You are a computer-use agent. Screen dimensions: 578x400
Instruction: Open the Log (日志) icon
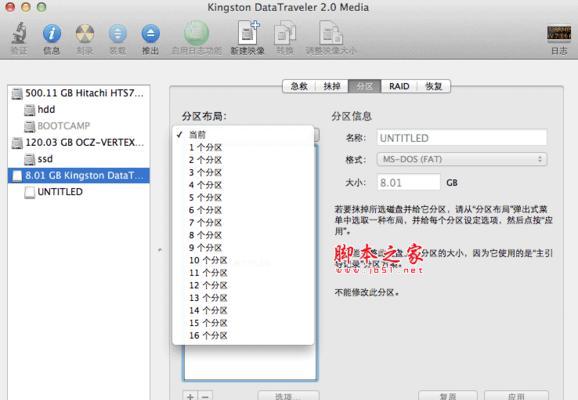point(559,34)
